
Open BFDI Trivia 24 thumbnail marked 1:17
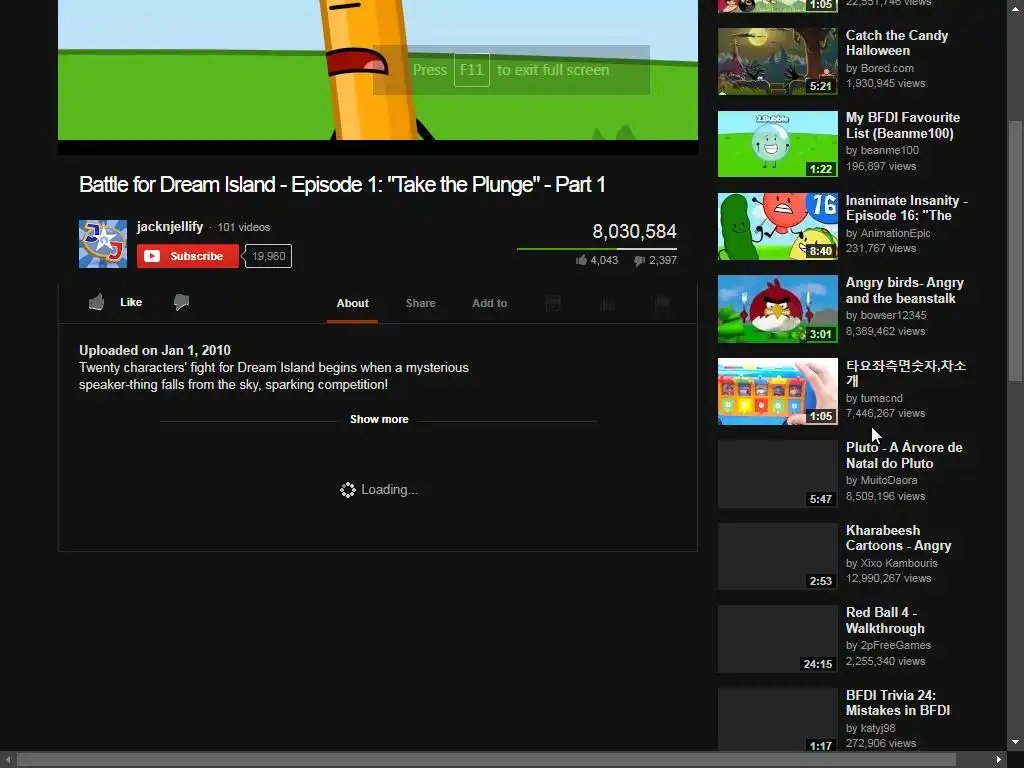pos(778,720)
